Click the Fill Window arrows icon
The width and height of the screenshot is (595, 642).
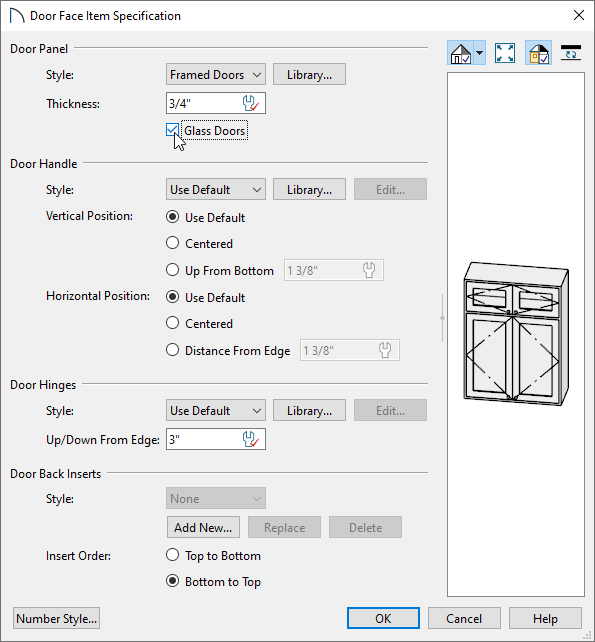click(x=505, y=53)
